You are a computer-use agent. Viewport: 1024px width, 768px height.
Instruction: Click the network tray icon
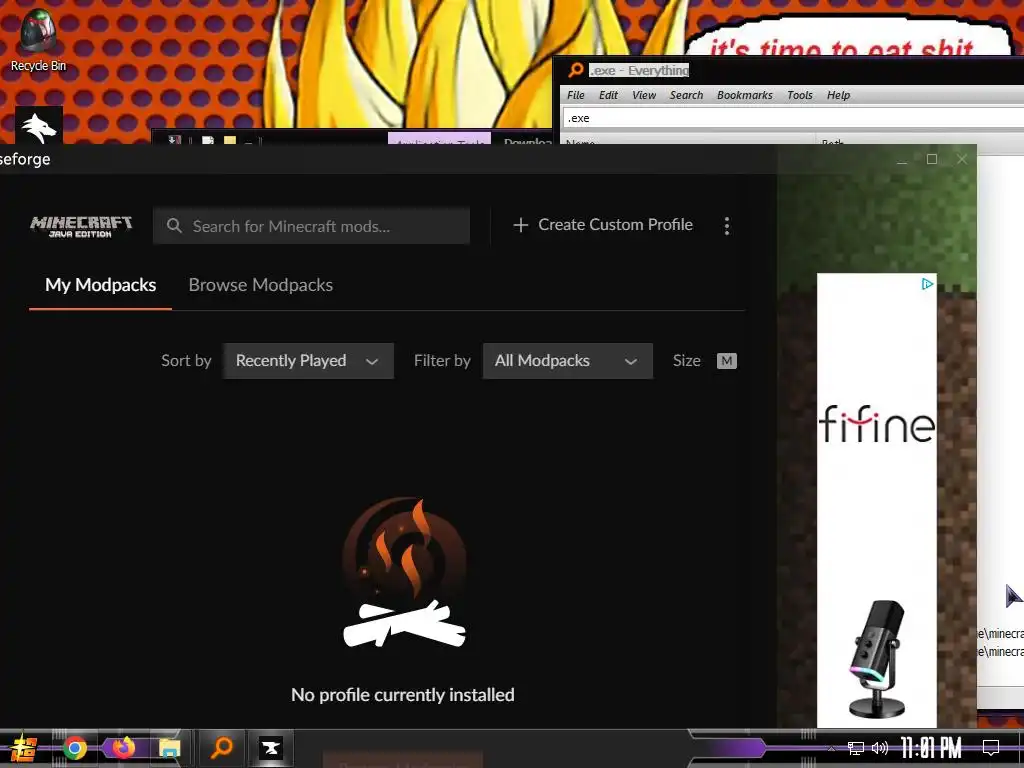[x=856, y=748]
